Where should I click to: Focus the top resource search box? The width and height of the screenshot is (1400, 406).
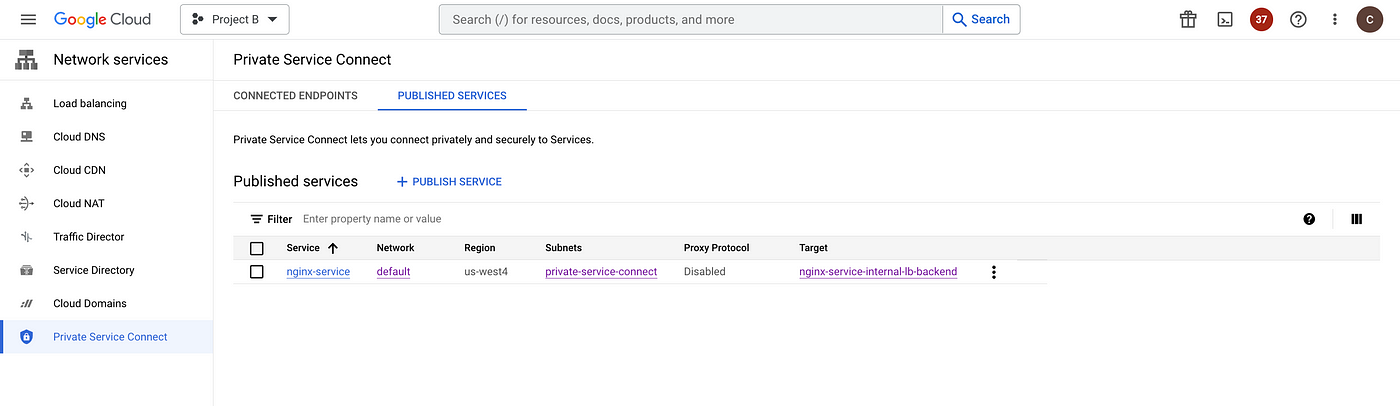[x=690, y=20]
